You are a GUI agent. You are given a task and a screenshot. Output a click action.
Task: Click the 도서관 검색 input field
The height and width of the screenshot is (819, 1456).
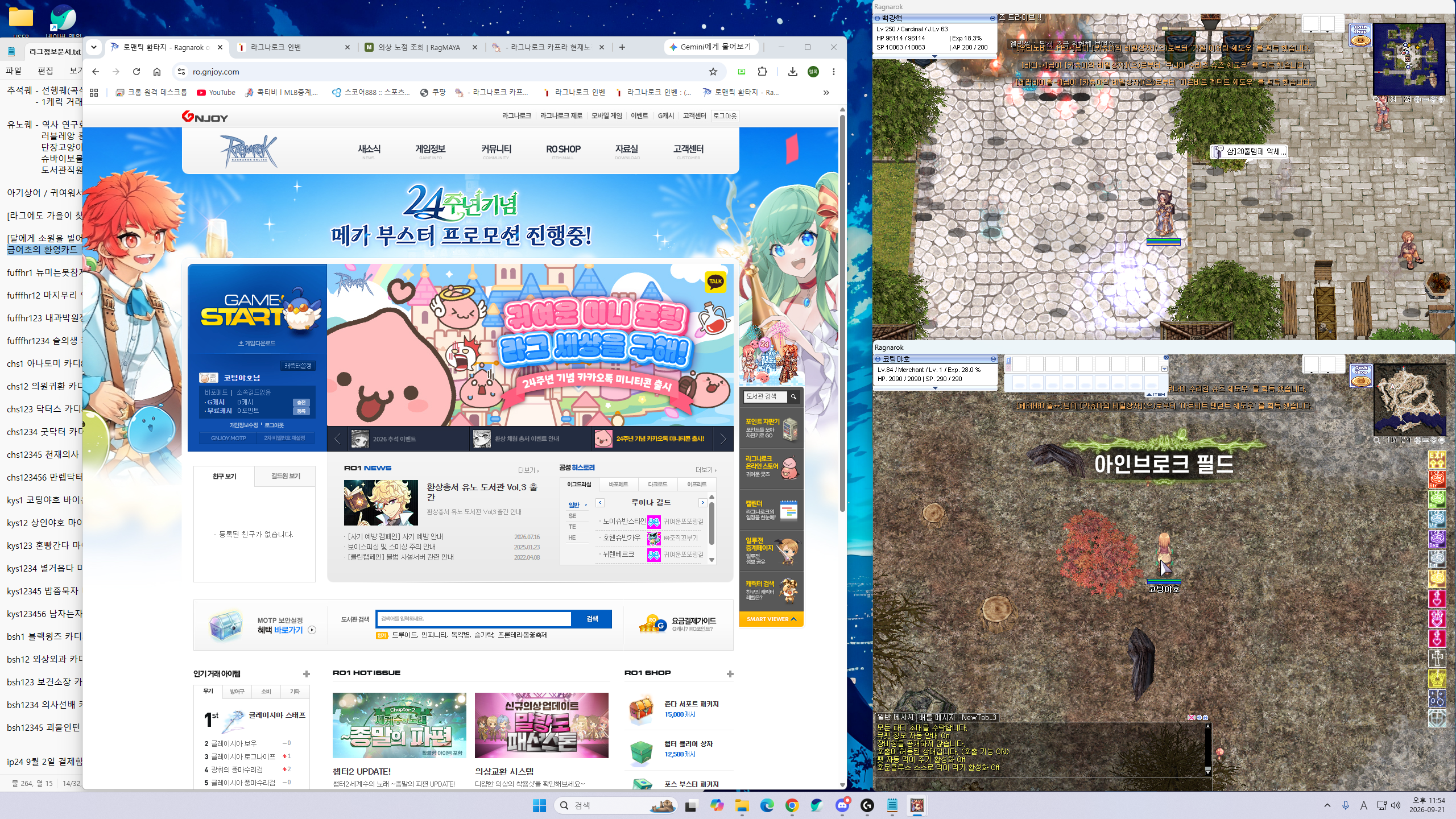(x=474, y=619)
